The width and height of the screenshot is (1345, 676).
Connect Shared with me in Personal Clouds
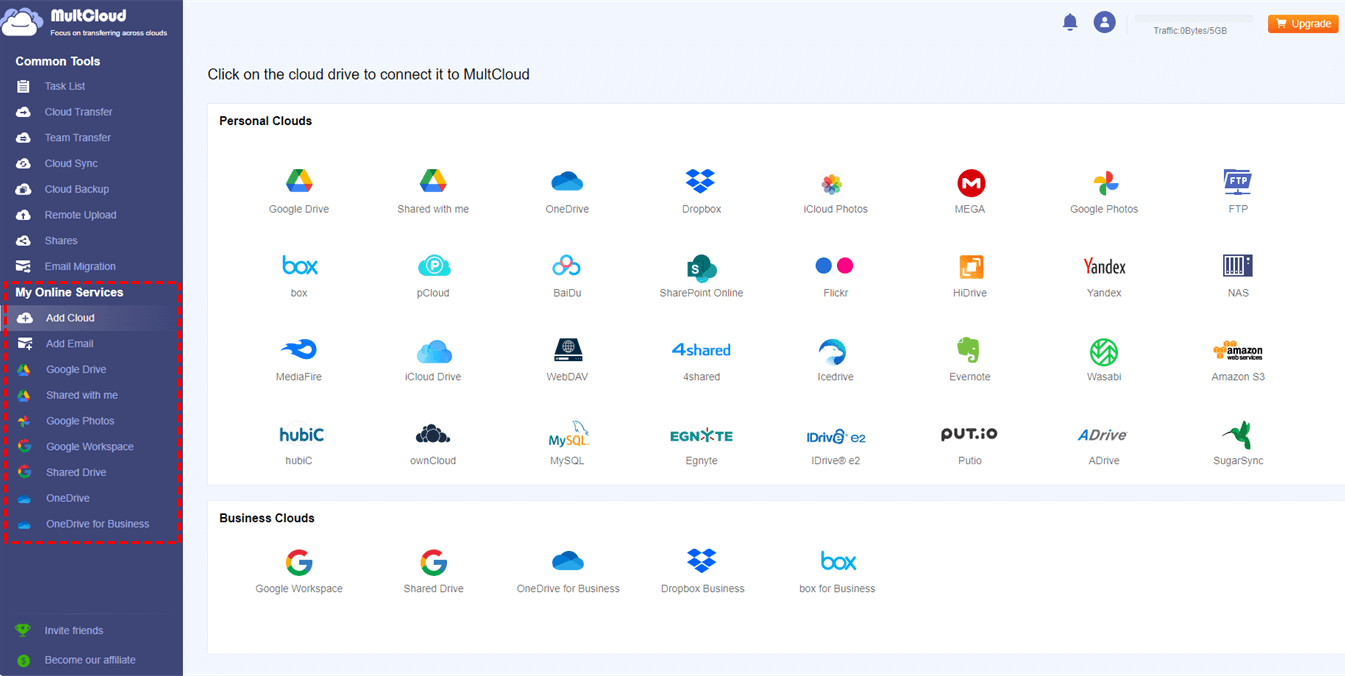(433, 192)
